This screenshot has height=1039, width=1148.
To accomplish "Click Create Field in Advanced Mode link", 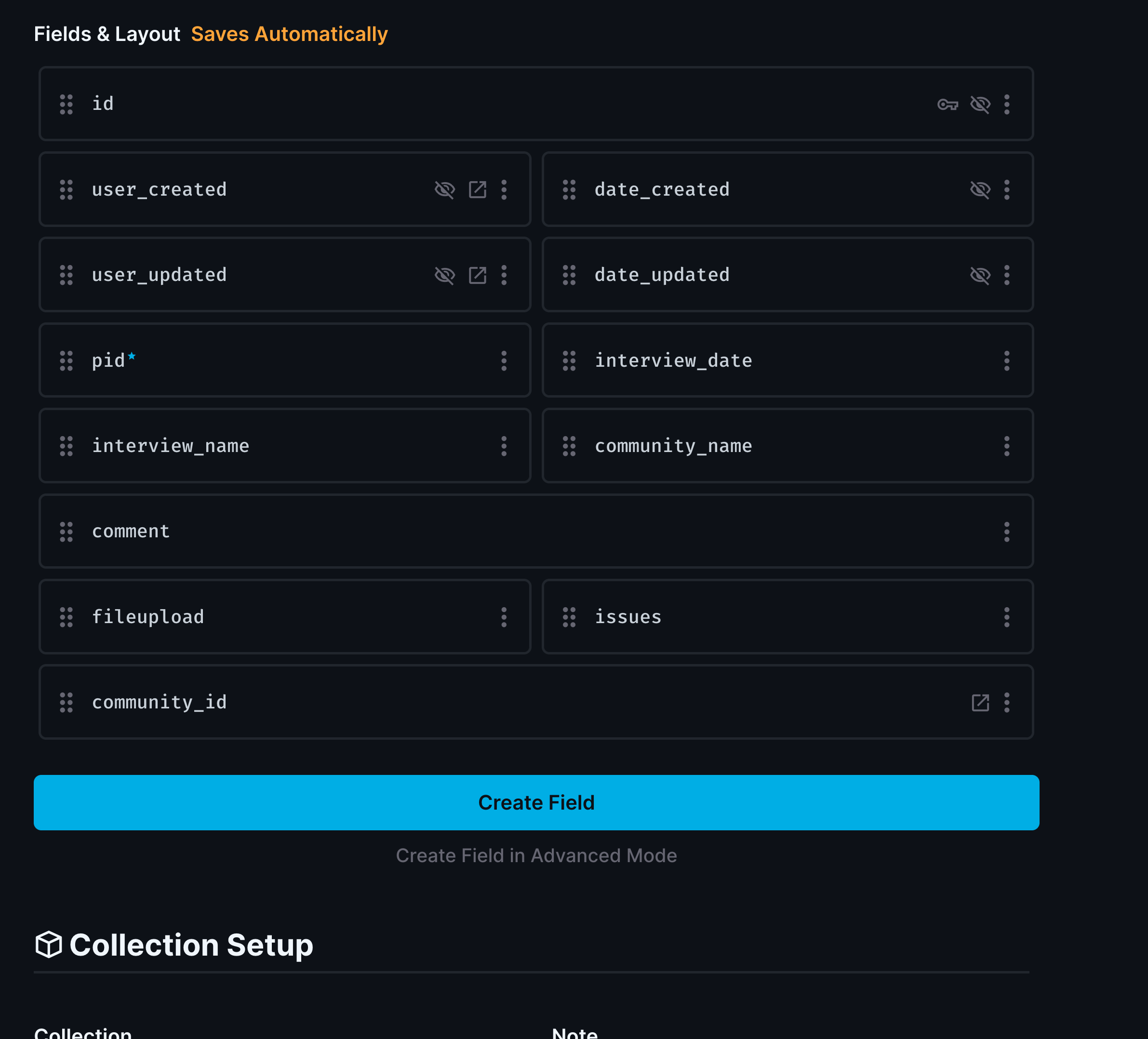I will click(536, 855).
